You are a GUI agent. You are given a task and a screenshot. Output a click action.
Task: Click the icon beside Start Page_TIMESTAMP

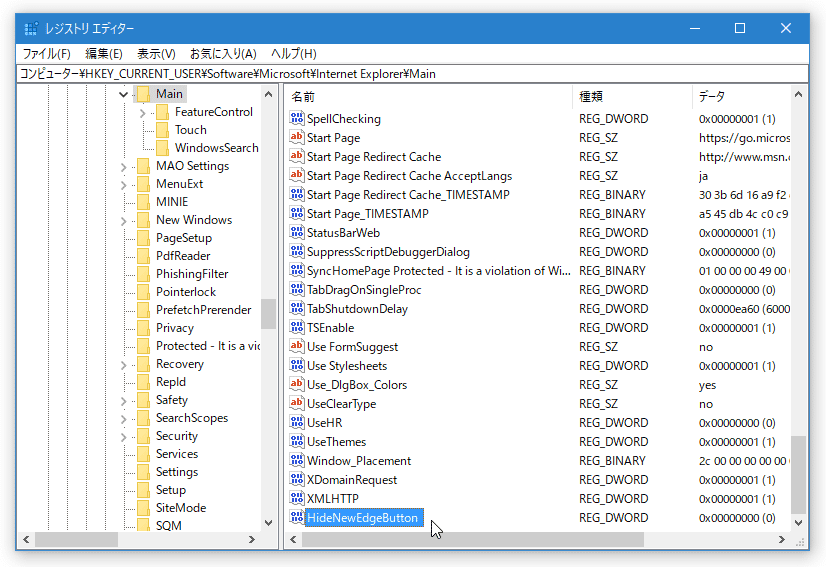[x=297, y=213]
